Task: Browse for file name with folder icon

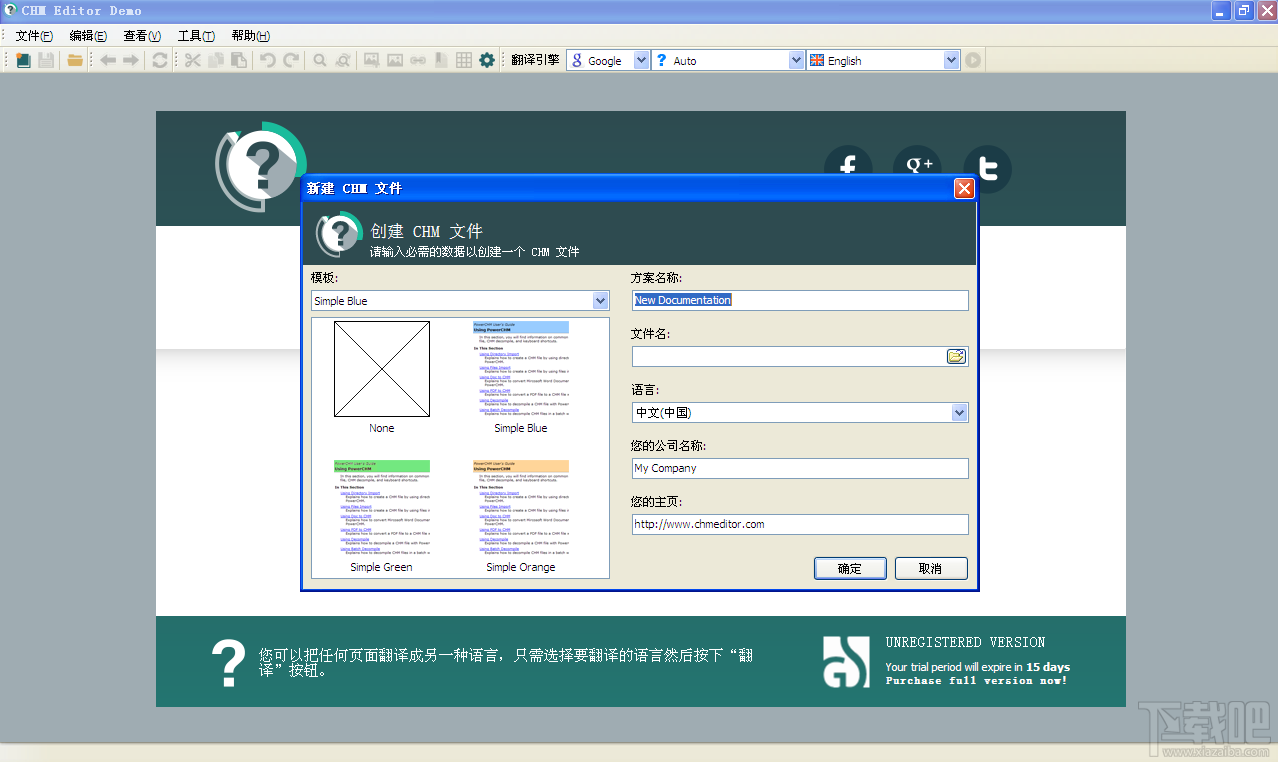Action: click(956, 356)
